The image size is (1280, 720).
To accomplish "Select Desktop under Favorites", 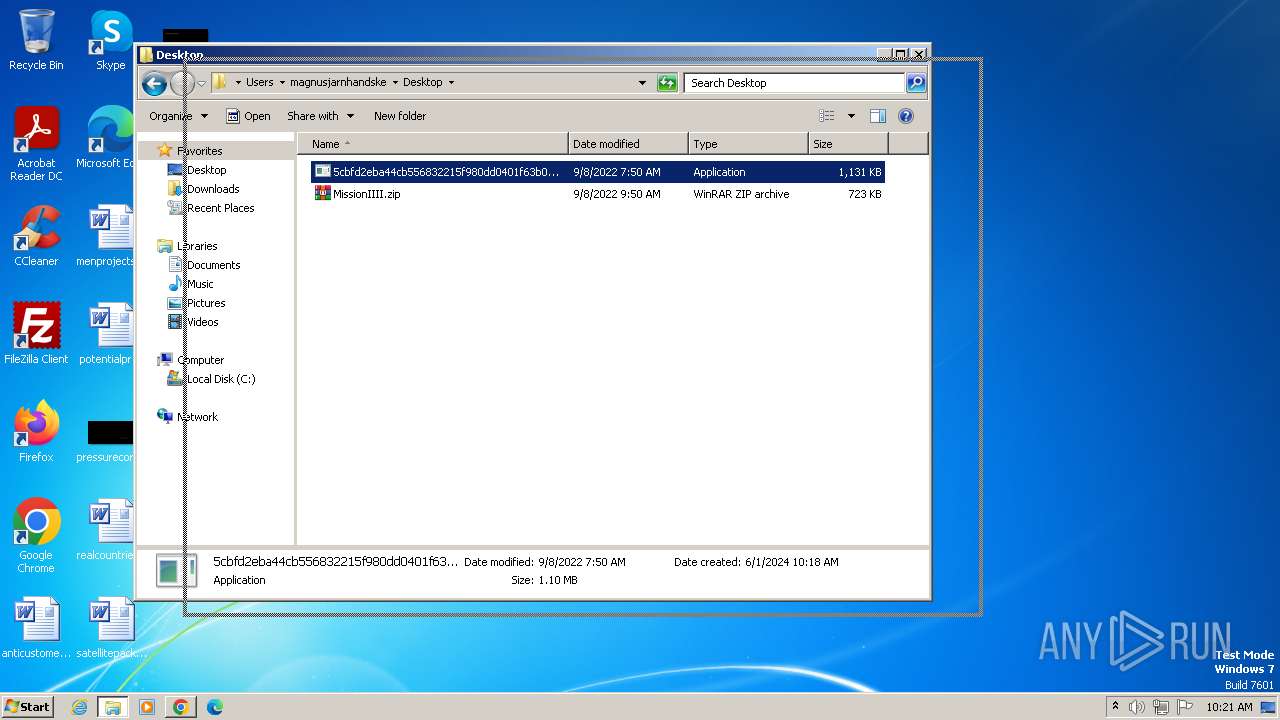I will click(206, 170).
